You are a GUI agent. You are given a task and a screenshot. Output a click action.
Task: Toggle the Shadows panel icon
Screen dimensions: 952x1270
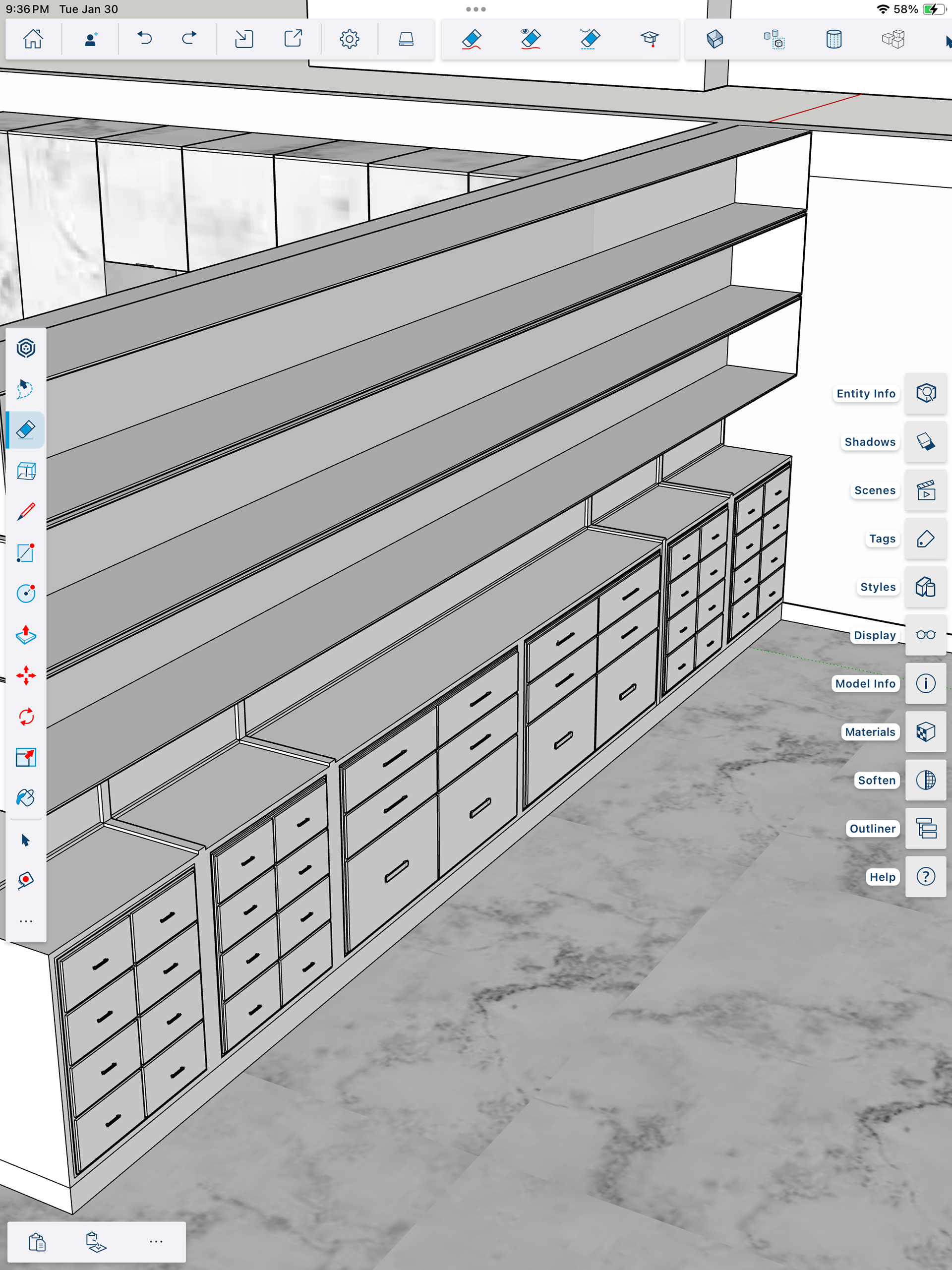925,441
